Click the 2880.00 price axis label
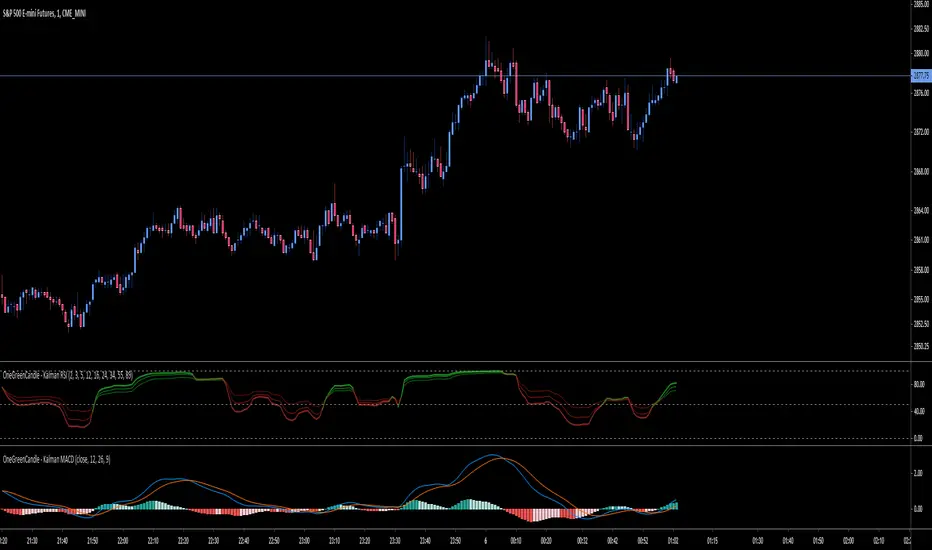 tap(921, 53)
